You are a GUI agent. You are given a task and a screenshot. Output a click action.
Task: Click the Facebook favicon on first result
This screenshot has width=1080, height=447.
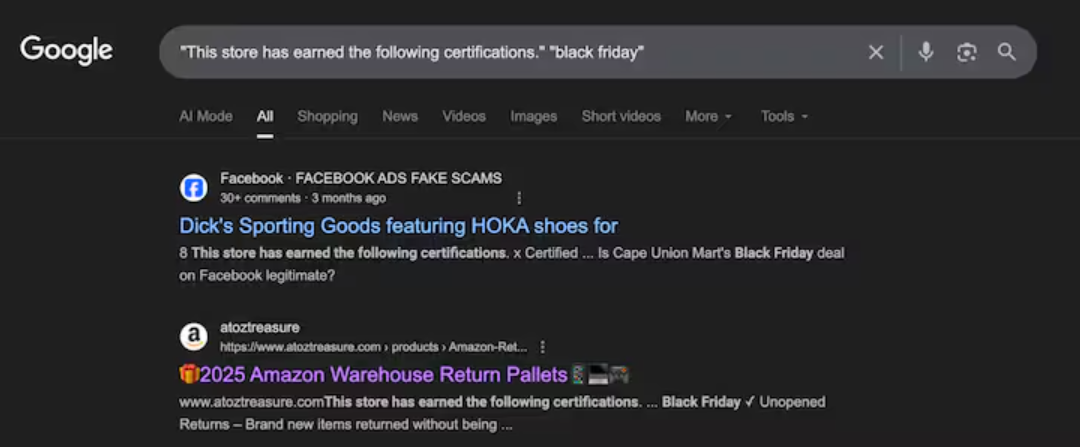(193, 187)
